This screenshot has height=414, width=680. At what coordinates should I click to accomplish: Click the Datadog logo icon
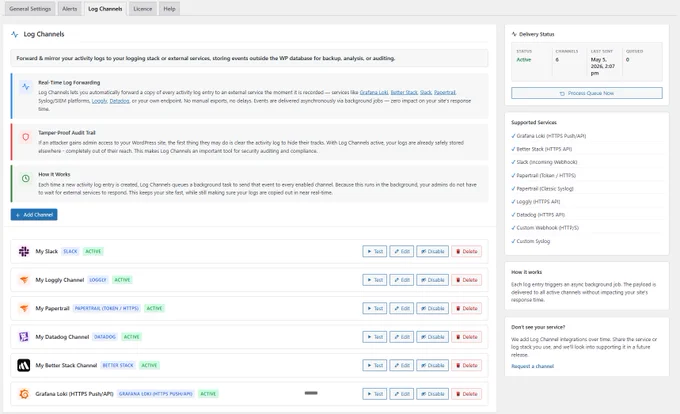pyautogui.click(x=24, y=337)
